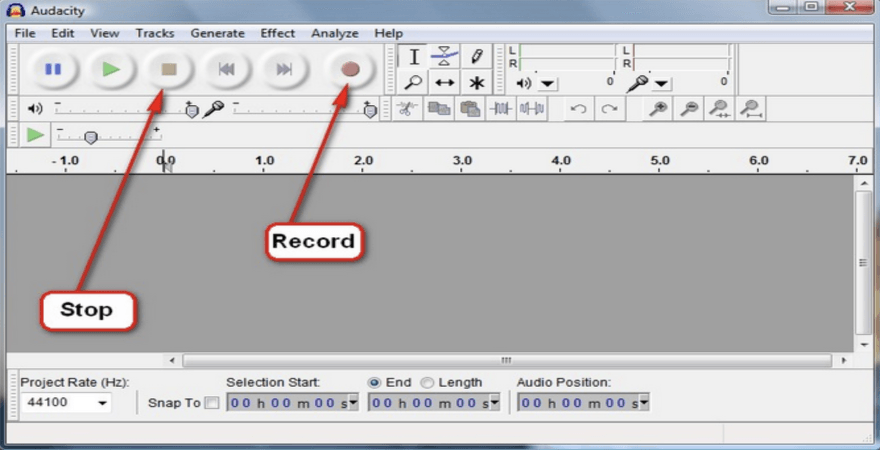Image resolution: width=880 pixels, height=450 pixels.
Task: Click the 3.0 mark on timeline ruler
Action: (x=462, y=161)
